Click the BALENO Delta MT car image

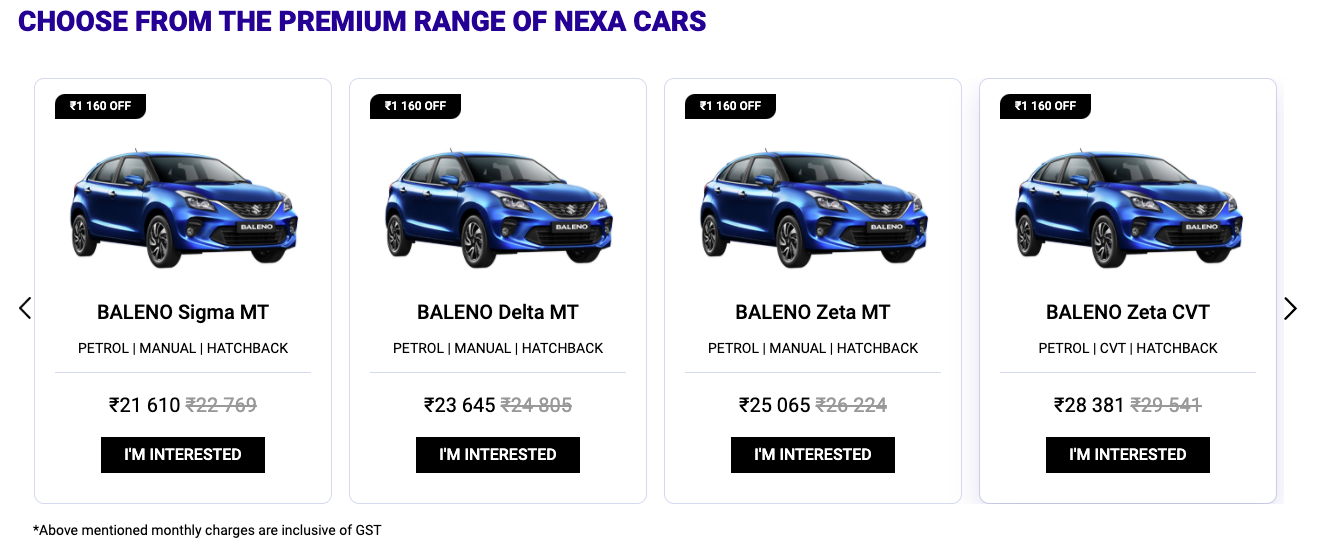[x=498, y=205]
